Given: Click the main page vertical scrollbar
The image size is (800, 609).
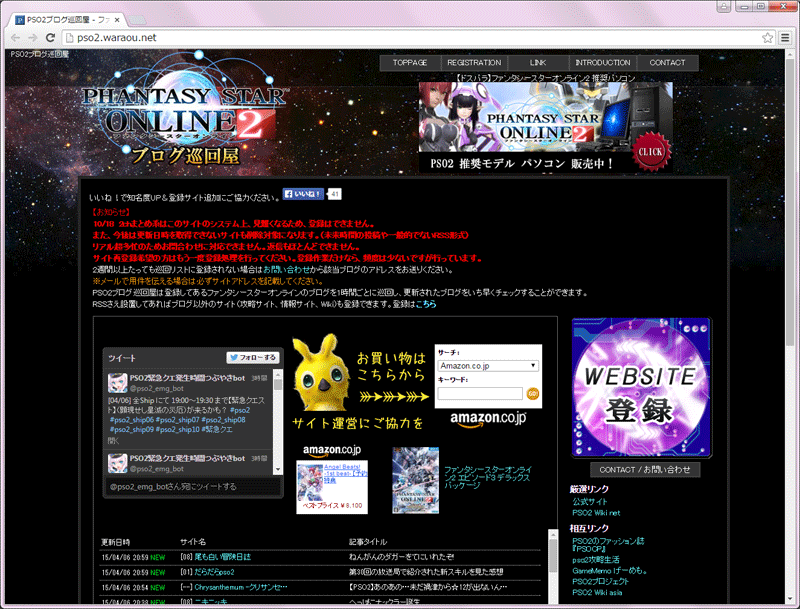Looking at the screenshot, I should tap(790, 326).
